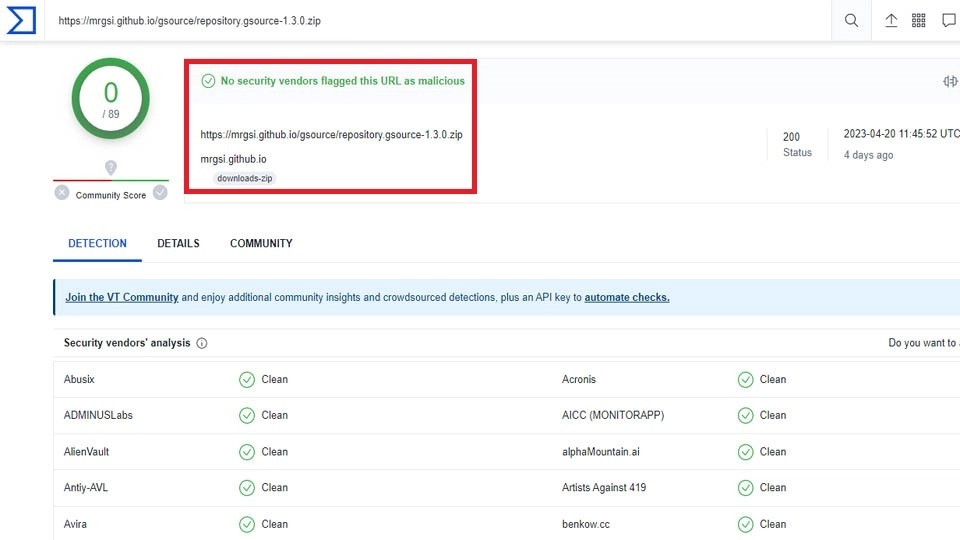Click the '4 days ago' text

(x=868, y=155)
